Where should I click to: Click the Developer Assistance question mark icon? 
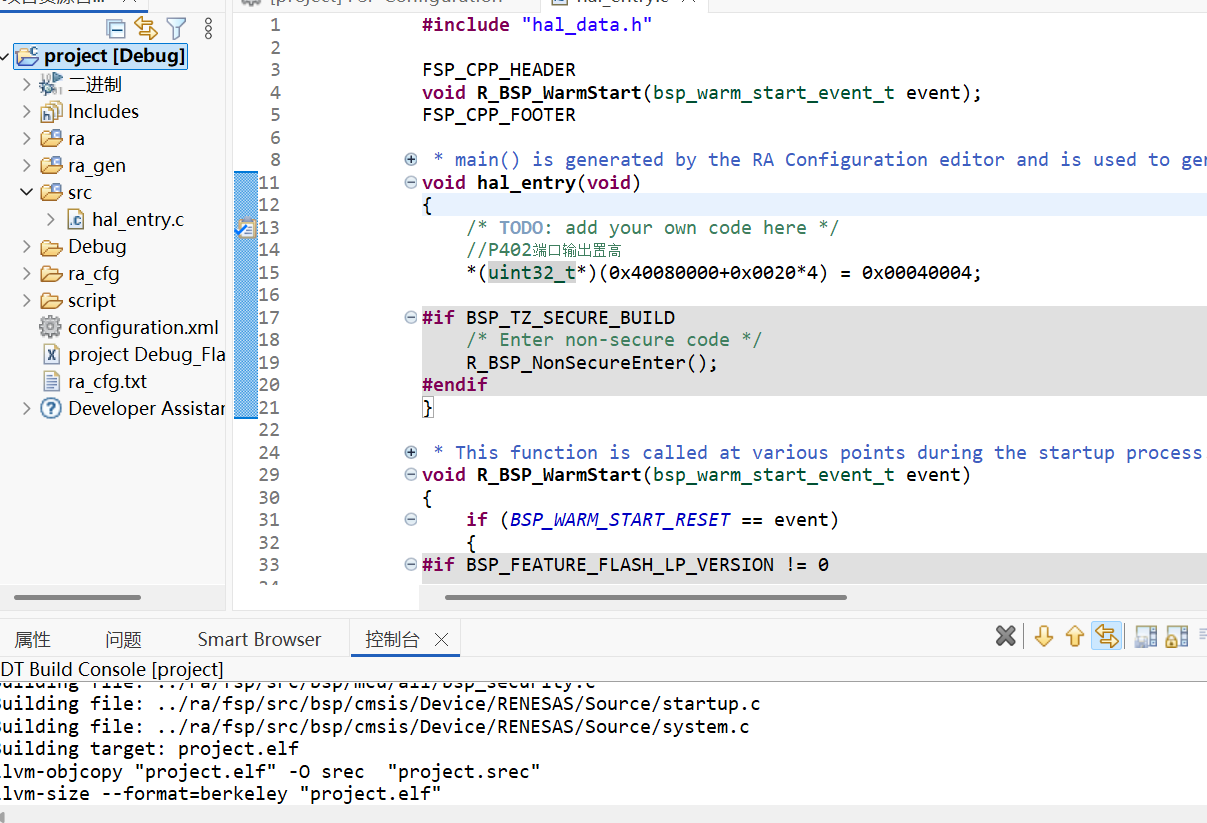50,409
